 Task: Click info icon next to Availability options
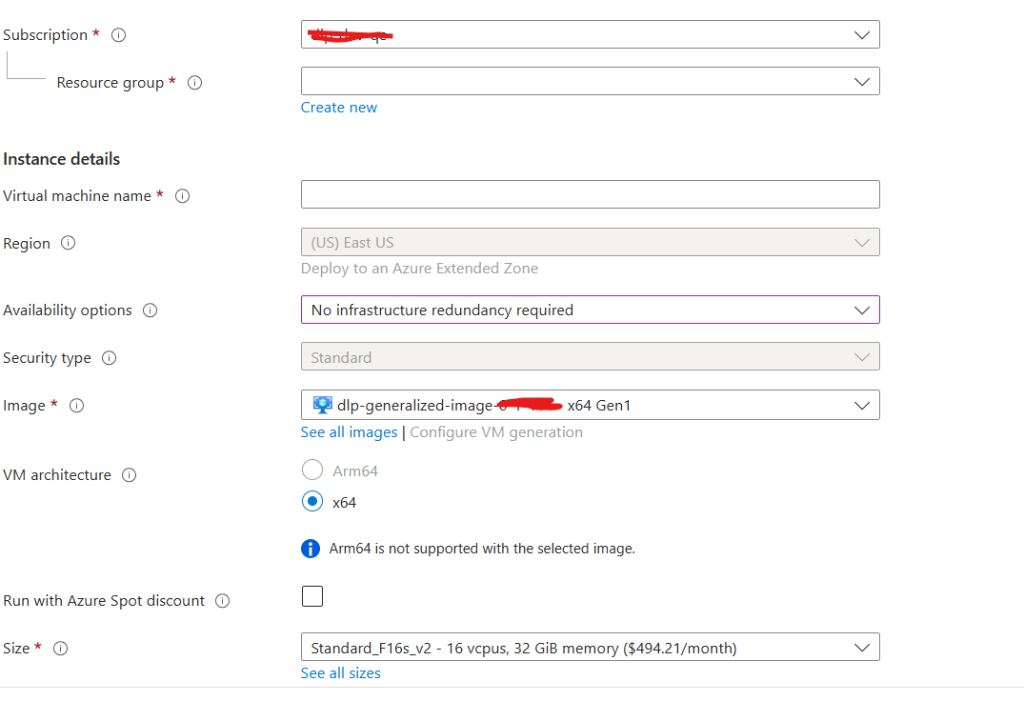tap(150, 310)
